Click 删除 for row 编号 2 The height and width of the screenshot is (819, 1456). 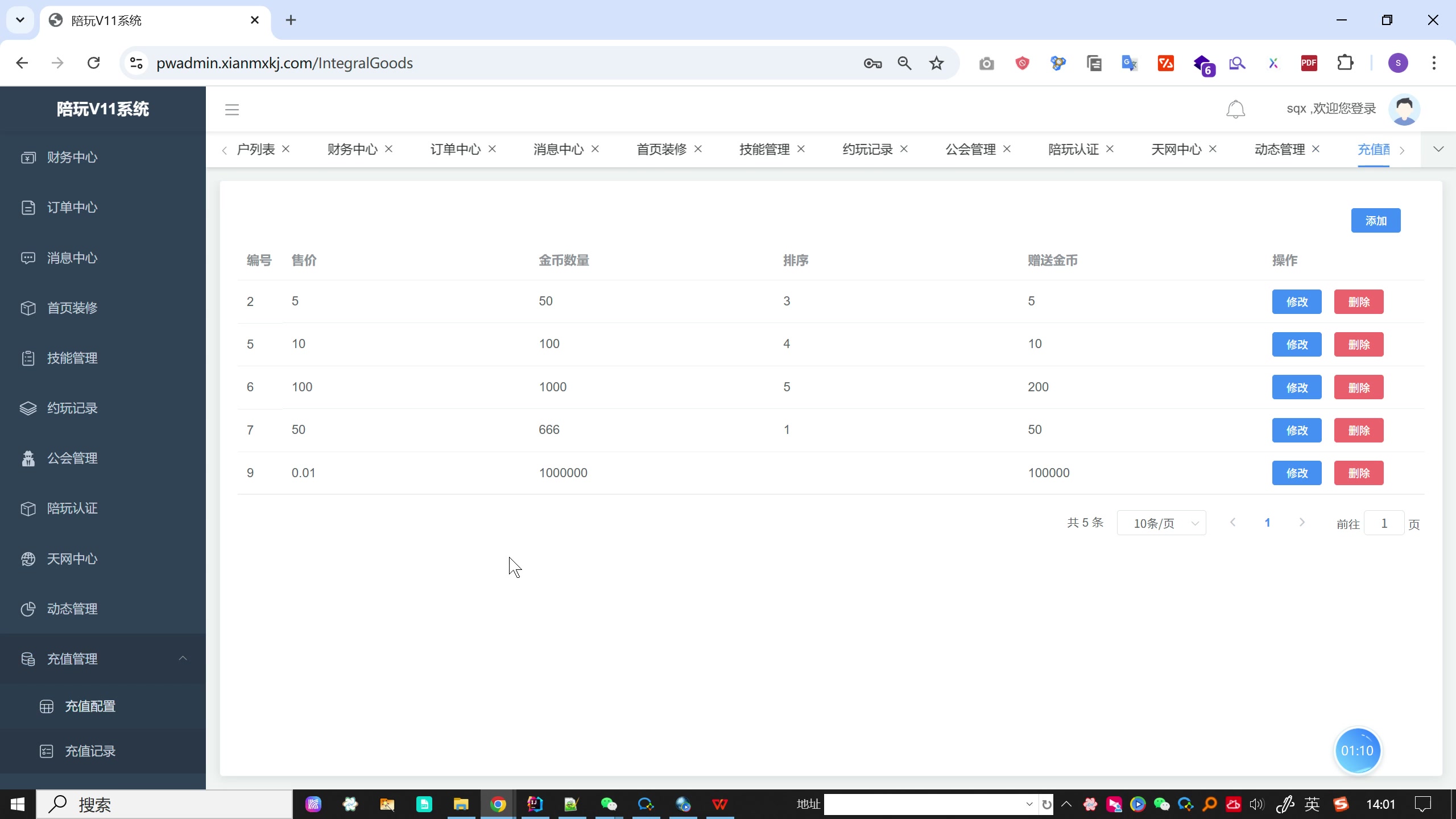coord(1359,301)
